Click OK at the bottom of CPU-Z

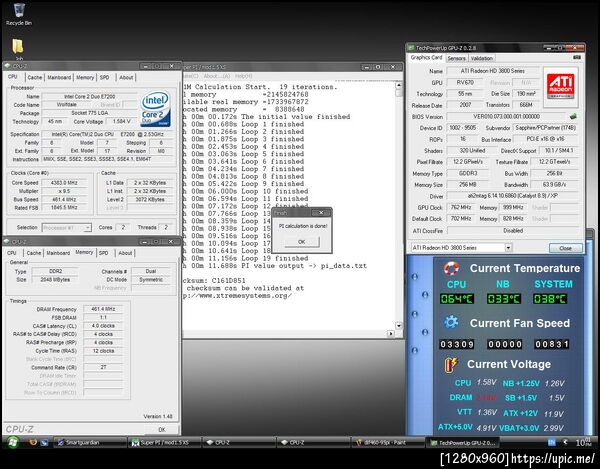tap(162, 429)
